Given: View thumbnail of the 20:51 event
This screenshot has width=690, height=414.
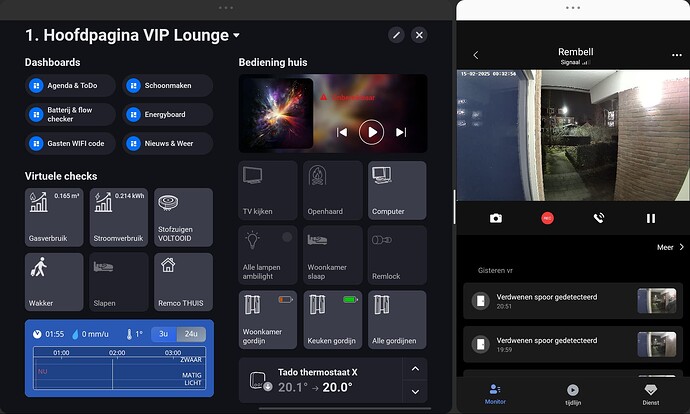Looking at the screenshot, I should [x=657, y=300].
